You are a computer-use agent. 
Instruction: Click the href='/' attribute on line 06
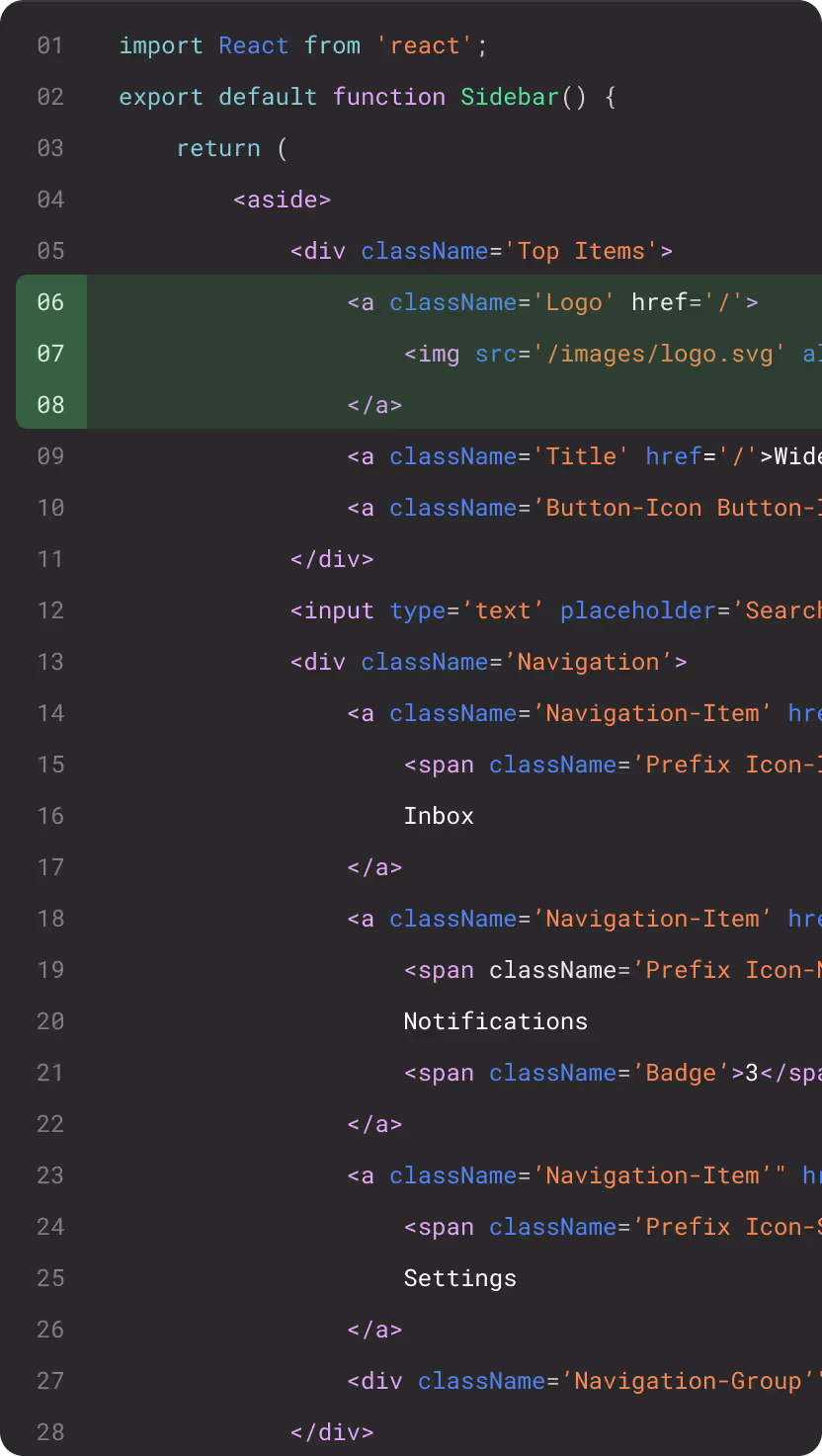coord(695,302)
